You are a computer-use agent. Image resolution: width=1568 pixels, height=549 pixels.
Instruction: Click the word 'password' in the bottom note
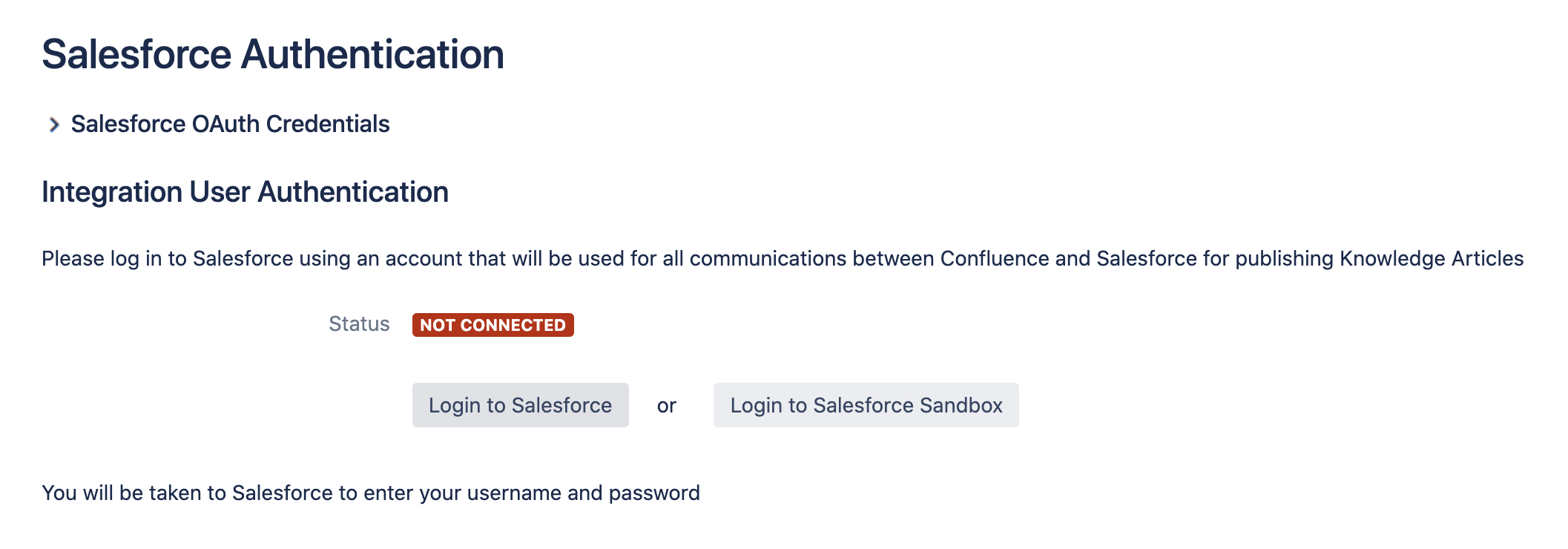point(653,493)
